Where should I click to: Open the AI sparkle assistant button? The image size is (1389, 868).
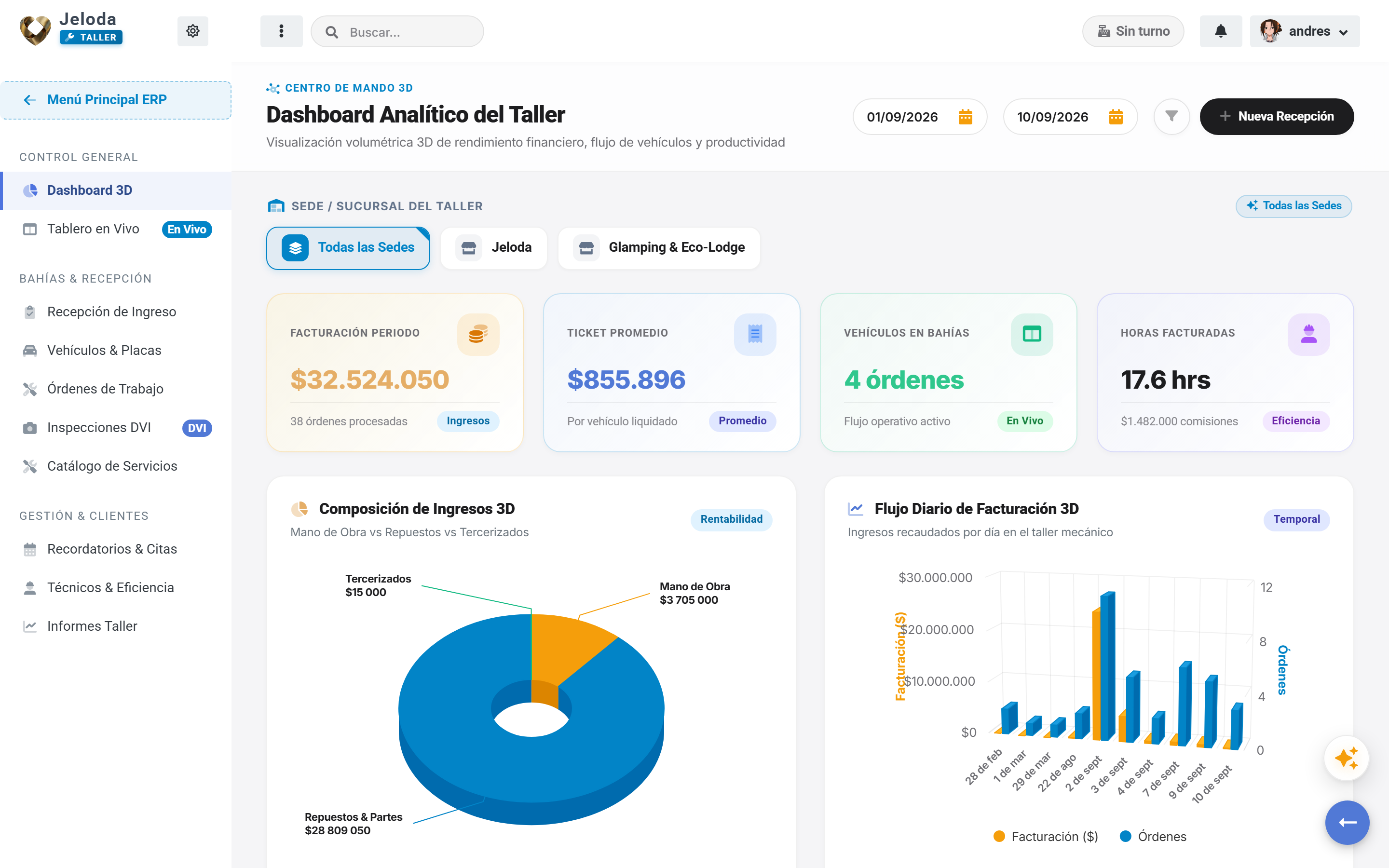1347,758
